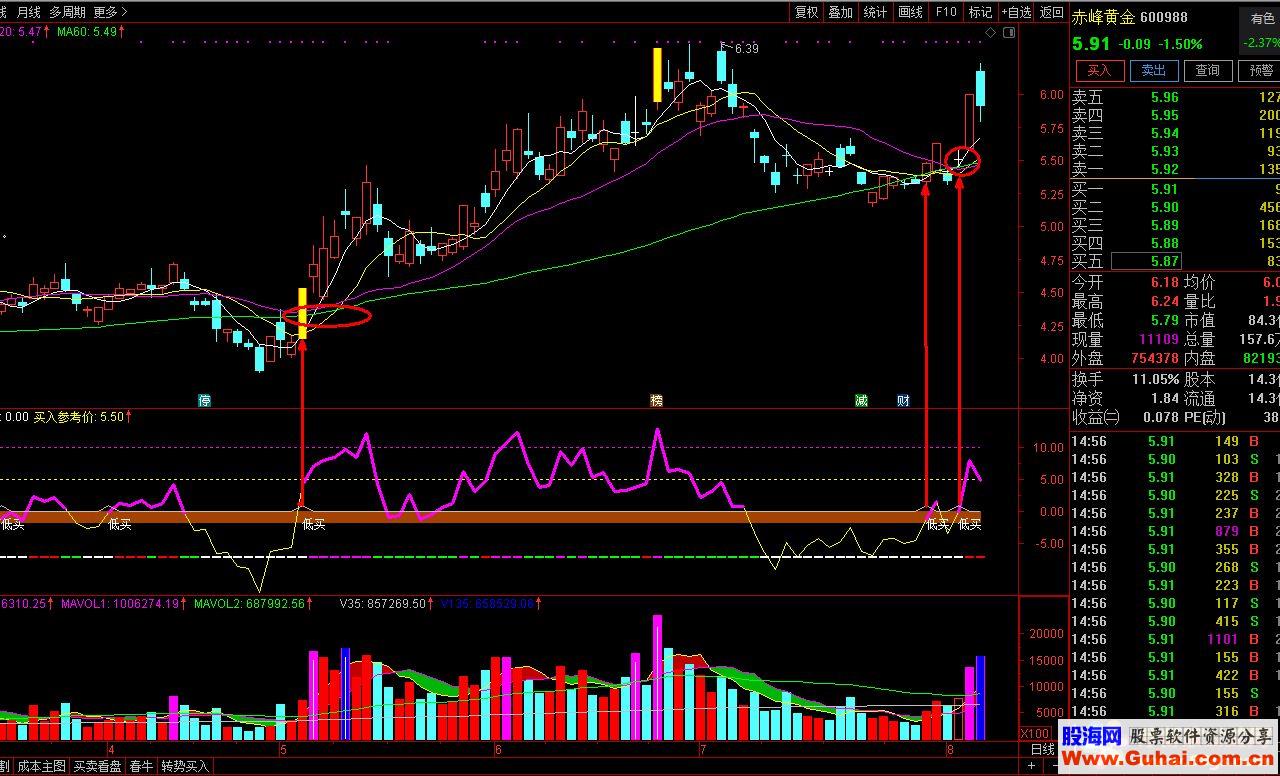
Task: Click 卖出 sell button
Action: 1153,70
